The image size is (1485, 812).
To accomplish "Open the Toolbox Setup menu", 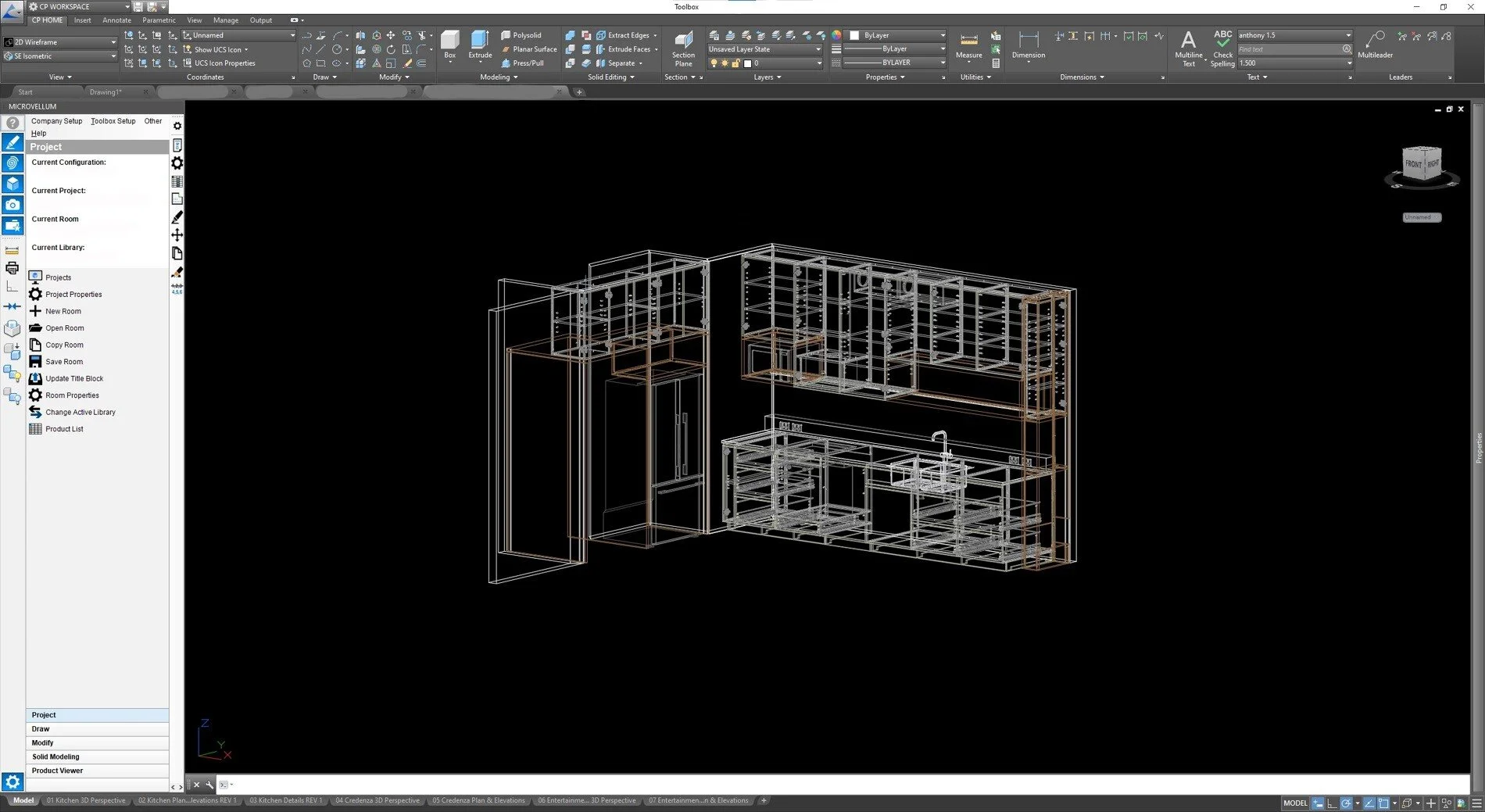I will [x=113, y=121].
